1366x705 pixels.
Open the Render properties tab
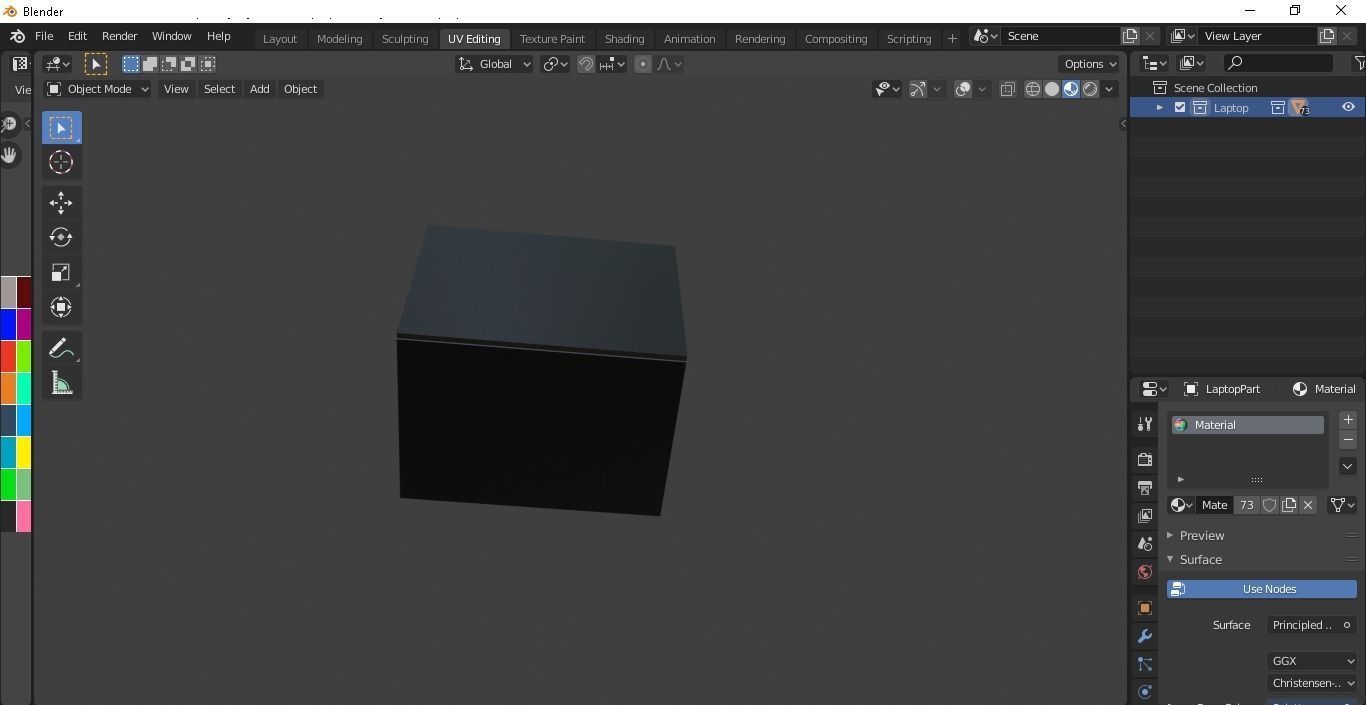coord(1145,460)
